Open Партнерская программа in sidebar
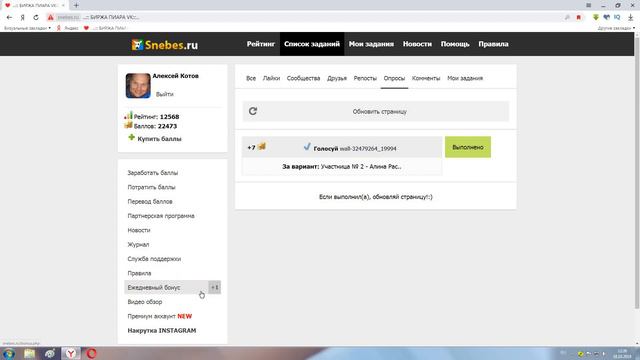 pos(161,216)
